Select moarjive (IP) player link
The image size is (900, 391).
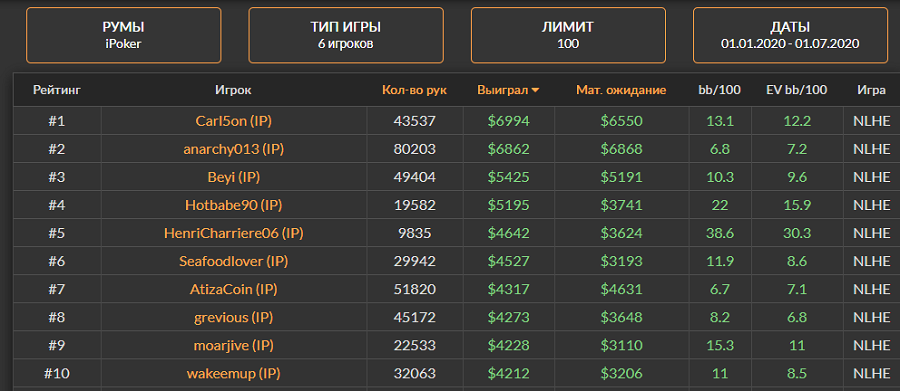pyautogui.click(x=234, y=345)
